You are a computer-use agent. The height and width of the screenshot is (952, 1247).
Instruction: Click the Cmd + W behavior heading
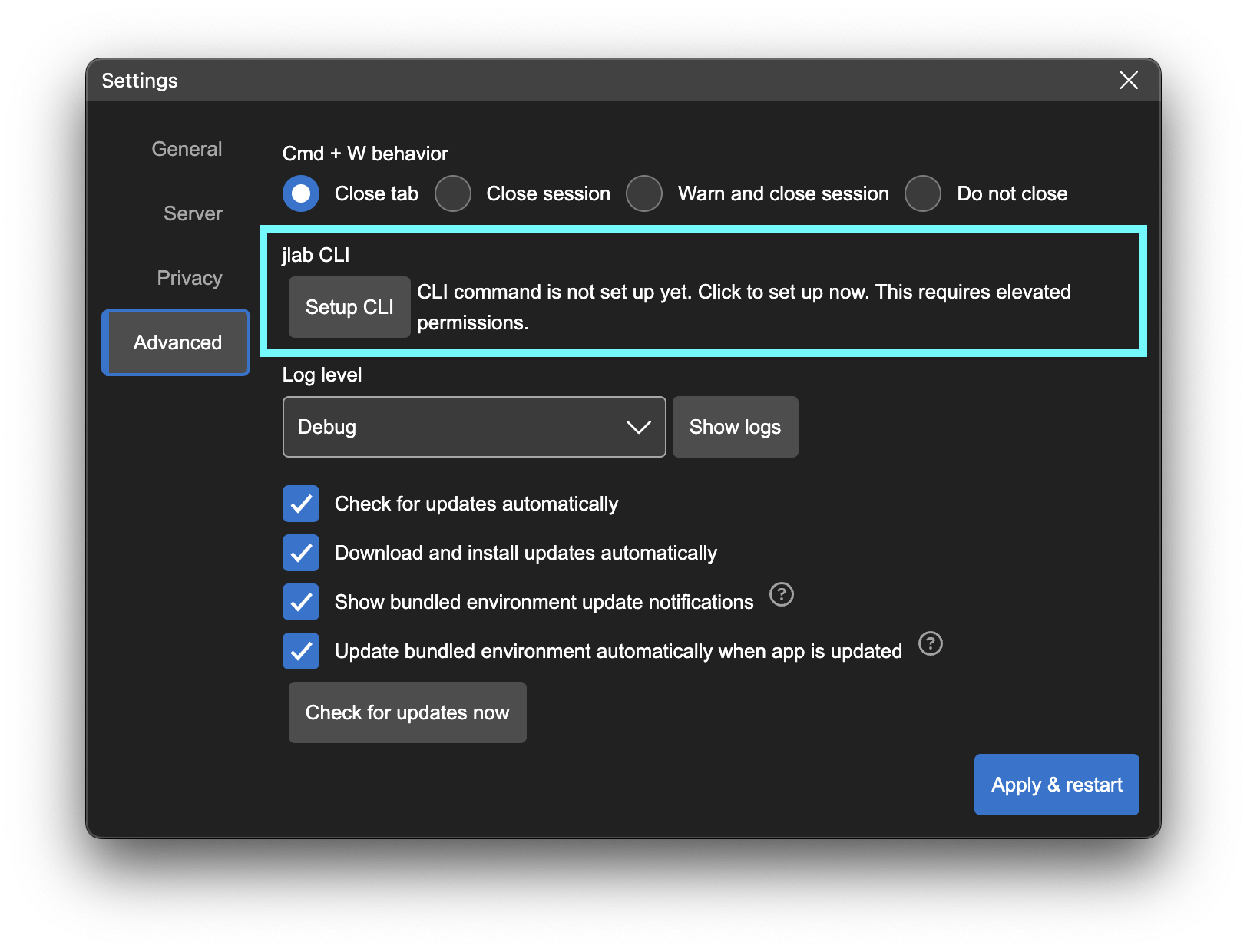365,154
